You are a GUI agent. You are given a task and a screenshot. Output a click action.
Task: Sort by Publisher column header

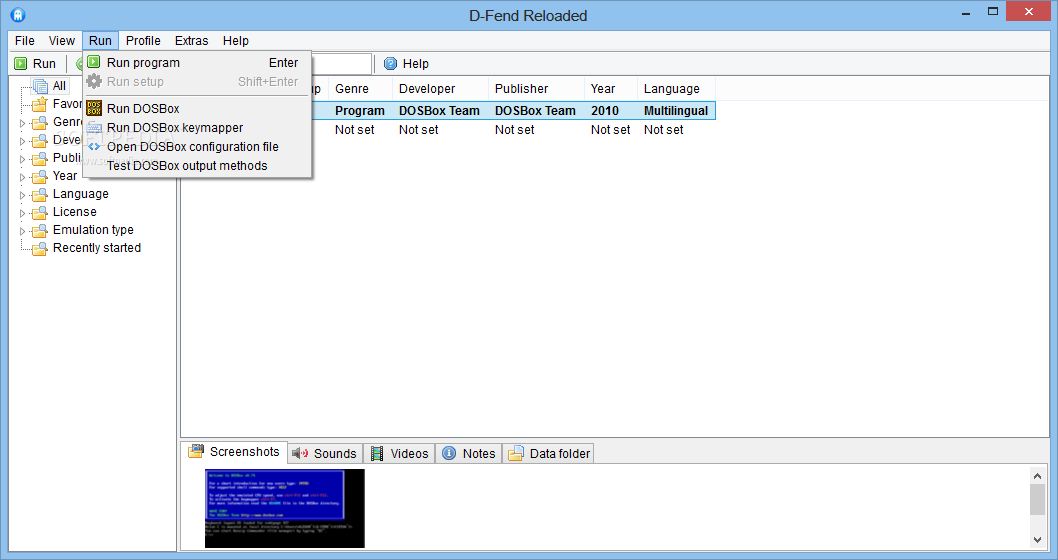point(536,88)
